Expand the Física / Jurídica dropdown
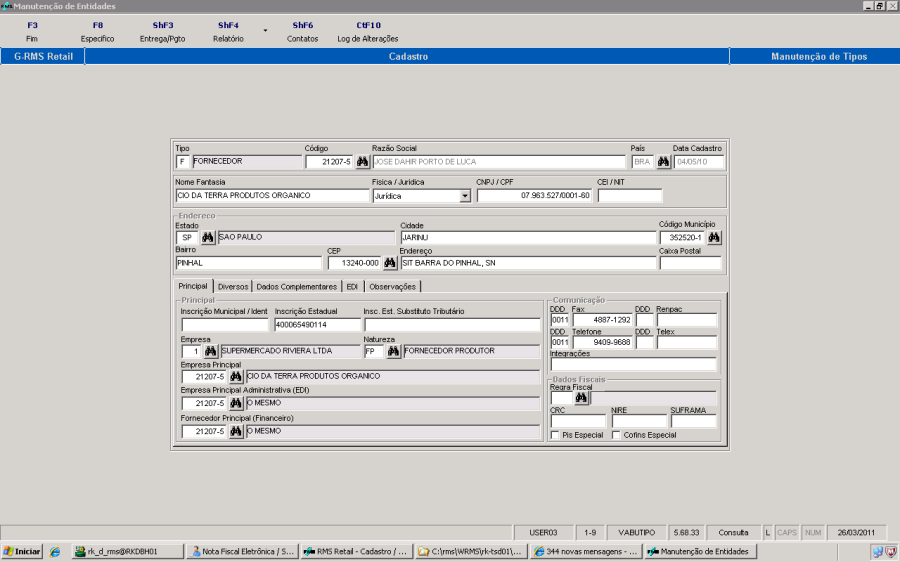900x562 pixels. click(x=464, y=196)
